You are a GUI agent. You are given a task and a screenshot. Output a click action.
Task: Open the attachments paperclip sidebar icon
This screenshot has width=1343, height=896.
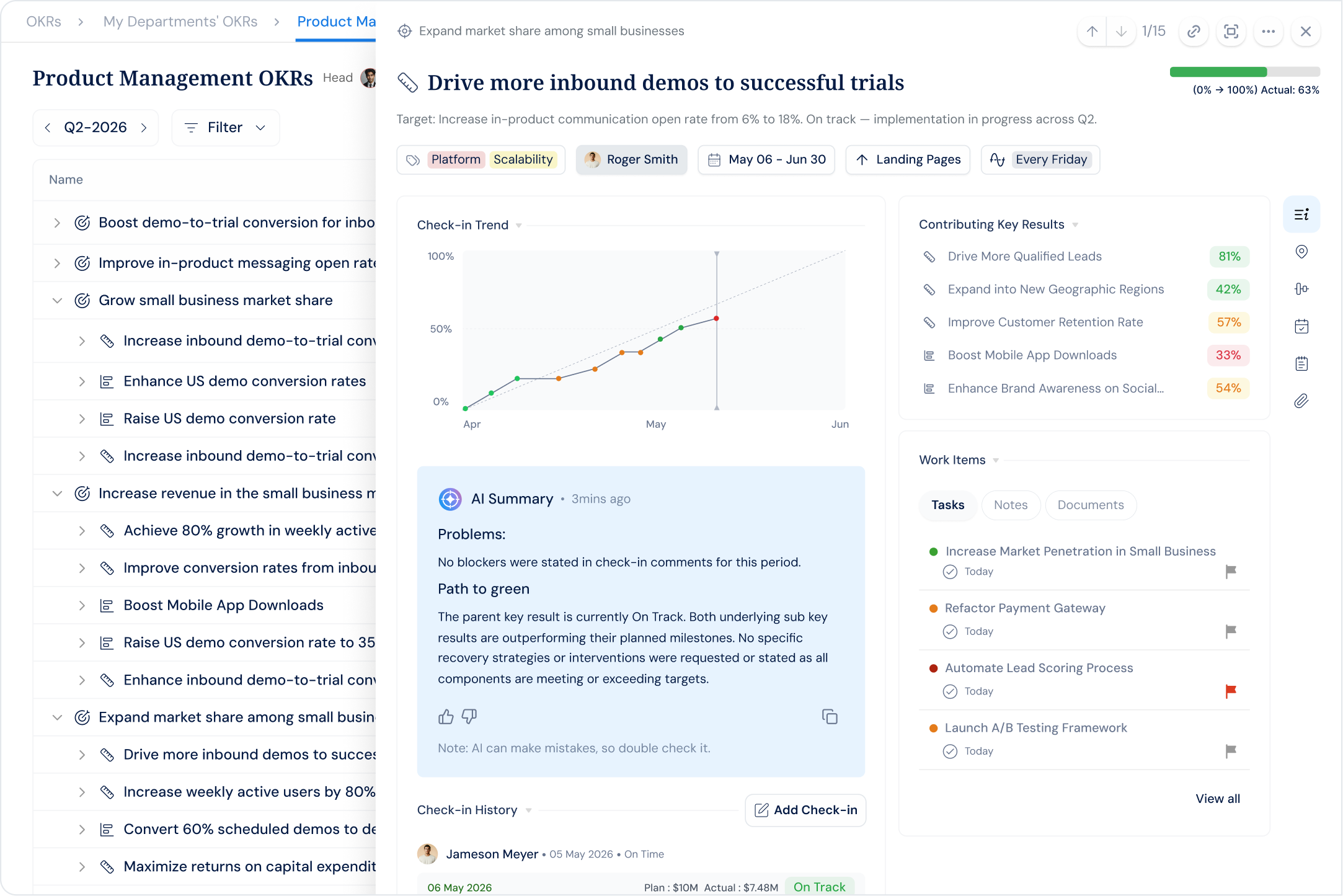coord(1301,401)
